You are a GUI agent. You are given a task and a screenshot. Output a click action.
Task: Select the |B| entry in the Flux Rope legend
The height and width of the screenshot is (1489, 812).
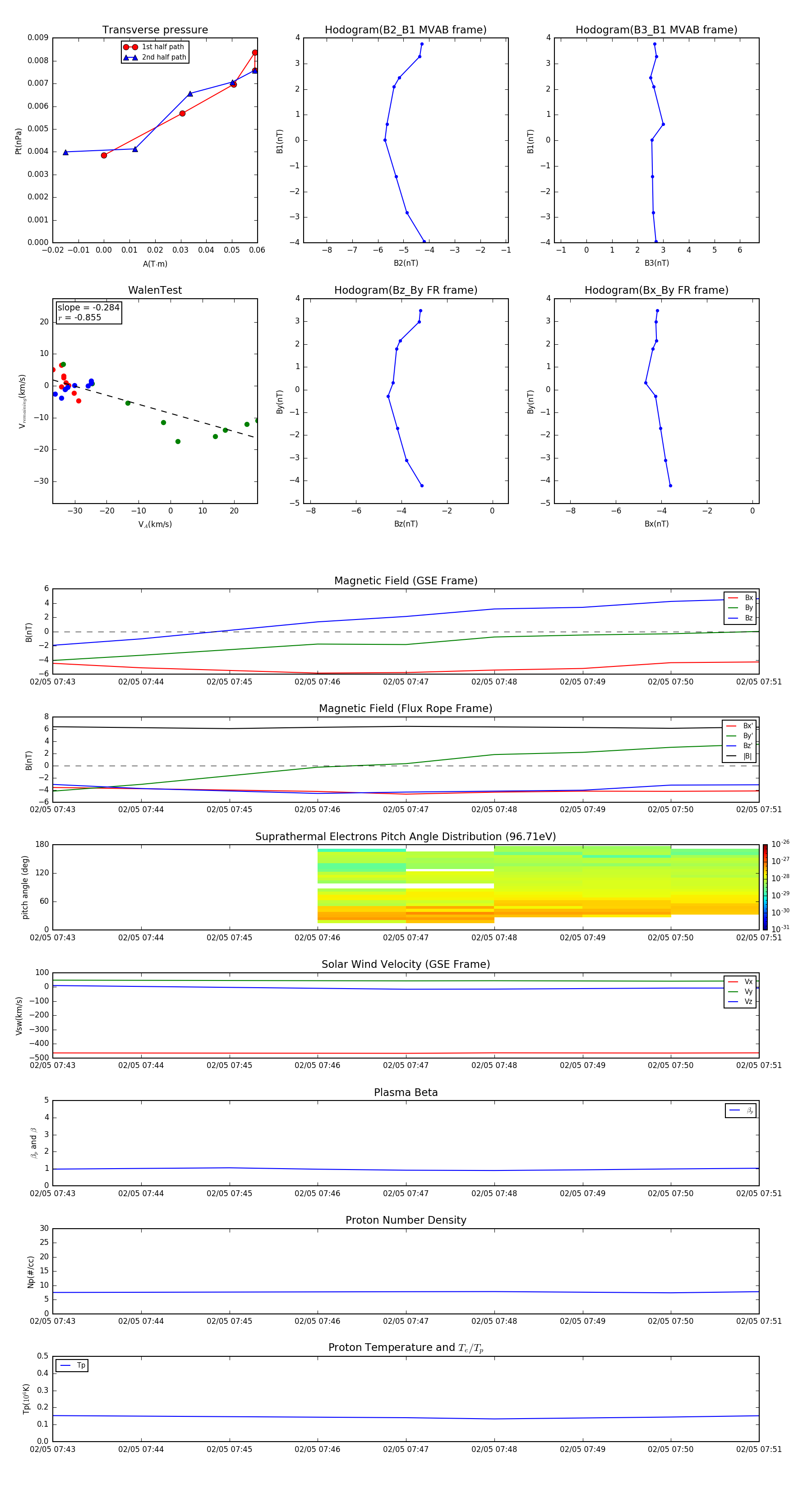click(x=739, y=756)
